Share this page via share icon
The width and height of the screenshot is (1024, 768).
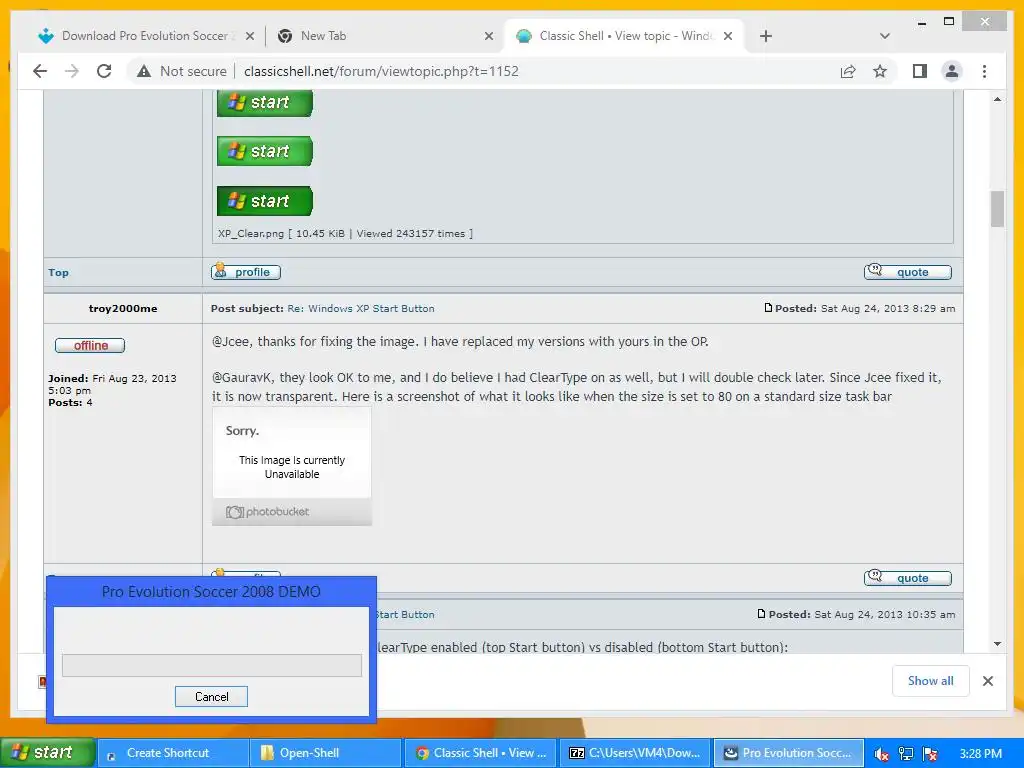[848, 71]
